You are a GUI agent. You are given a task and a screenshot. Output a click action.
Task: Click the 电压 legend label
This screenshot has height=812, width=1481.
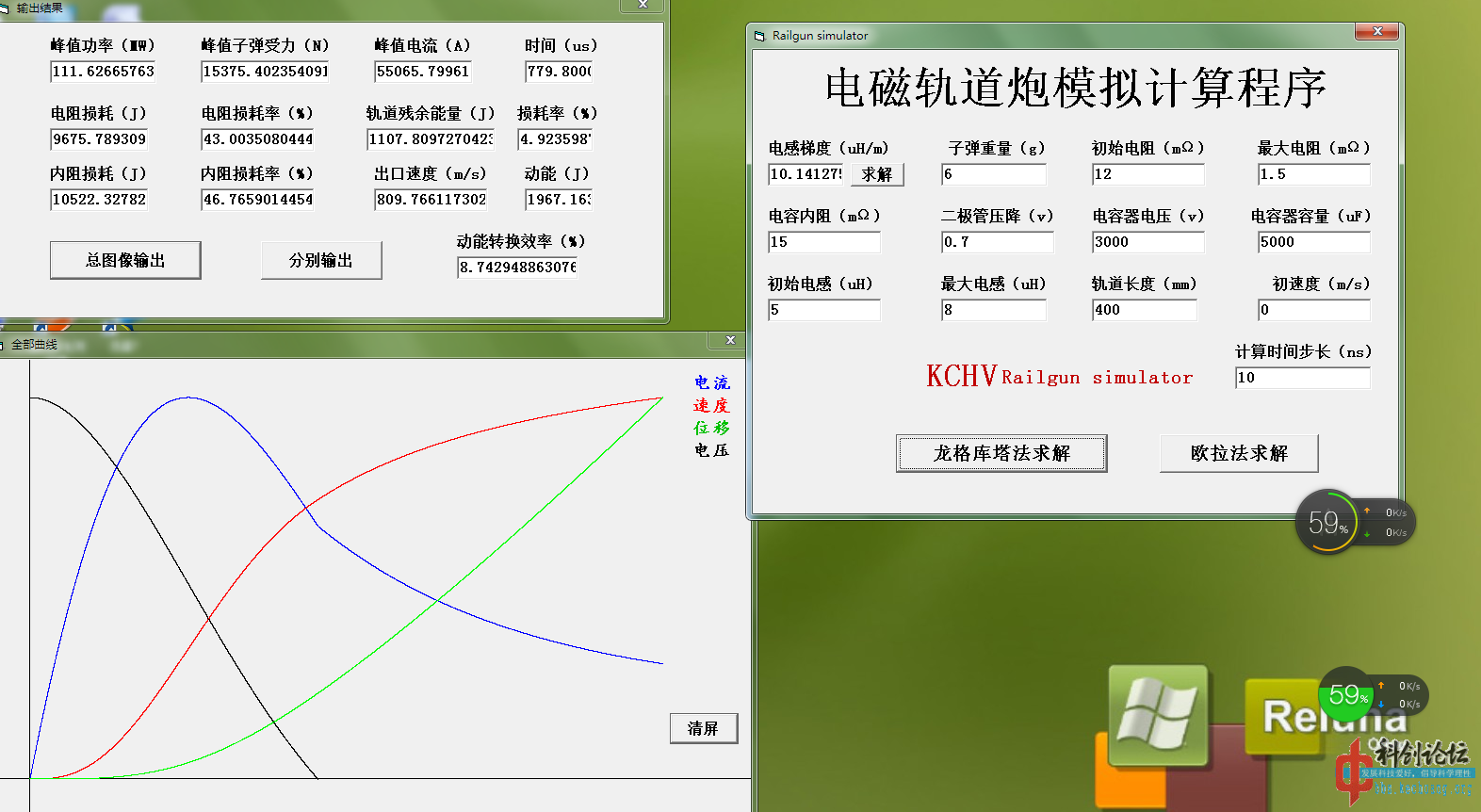pos(712,450)
